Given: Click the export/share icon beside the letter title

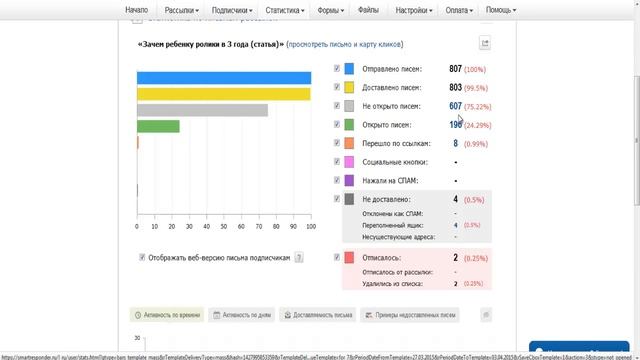Looking at the screenshot, I should [x=484, y=43].
